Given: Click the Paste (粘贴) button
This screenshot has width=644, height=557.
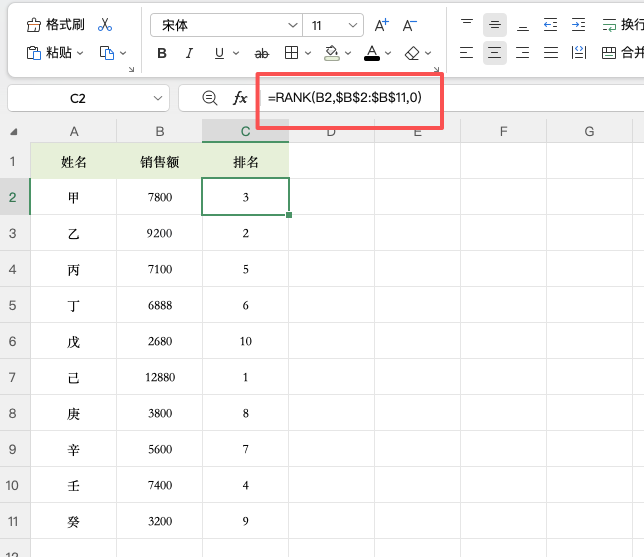Looking at the screenshot, I should click(x=49, y=53).
